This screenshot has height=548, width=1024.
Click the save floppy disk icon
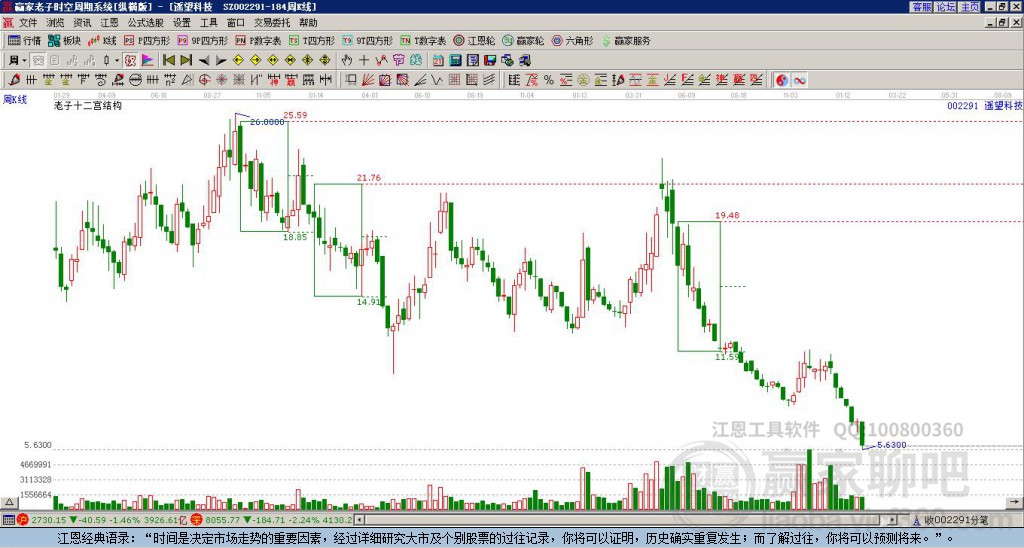click(490, 61)
